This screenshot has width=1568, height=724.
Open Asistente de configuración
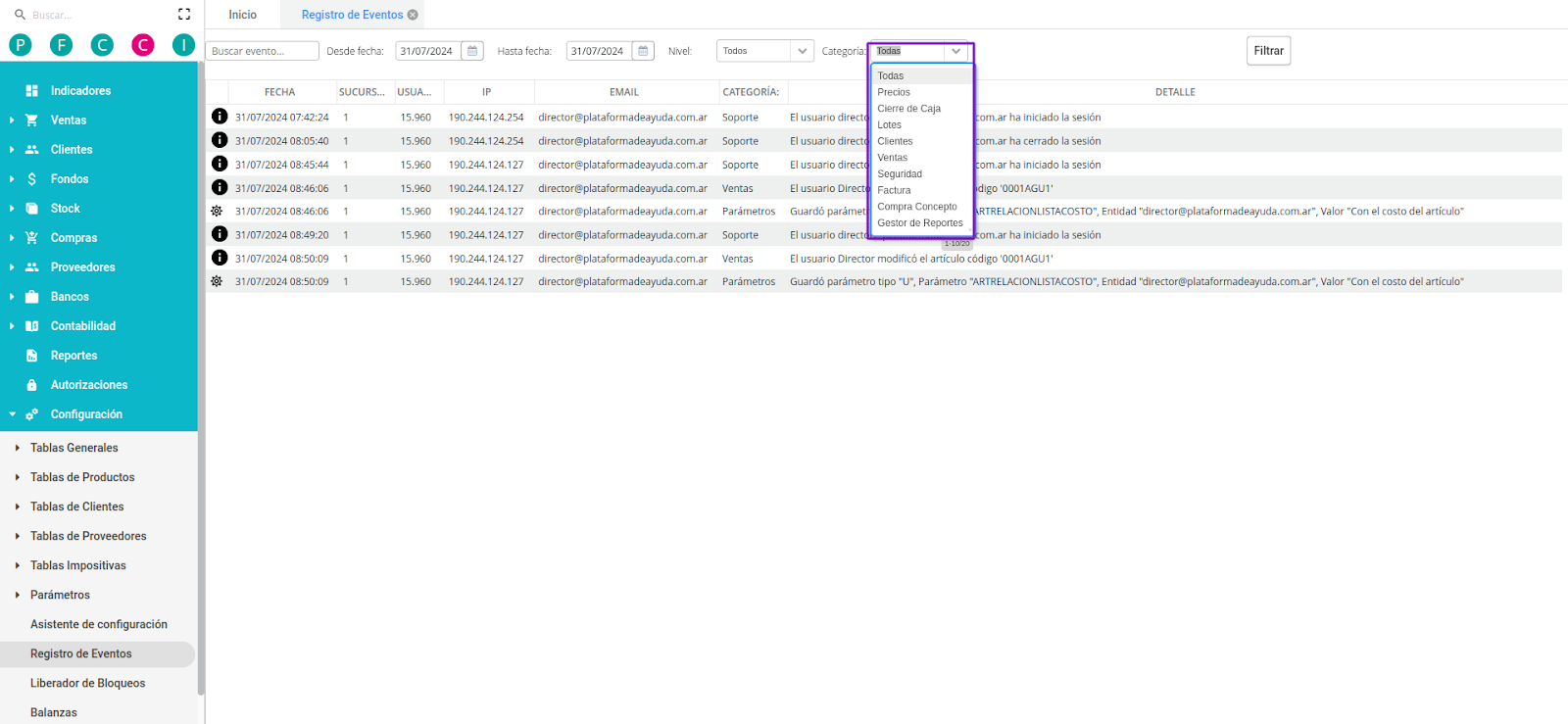(x=99, y=624)
